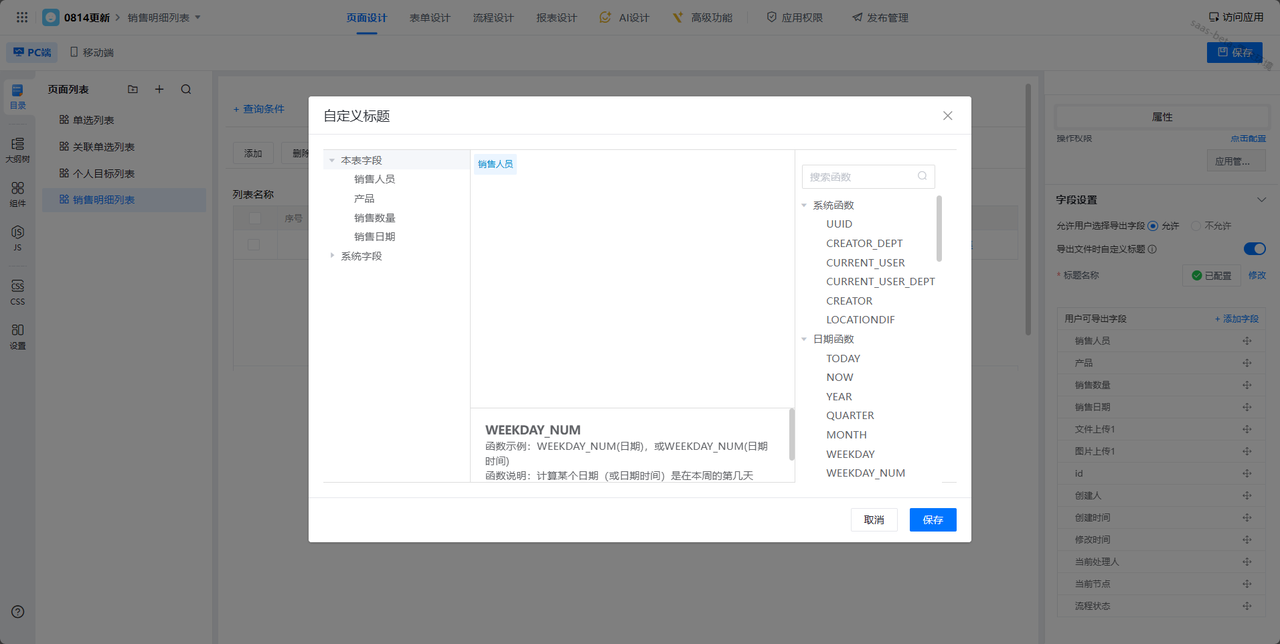
Task: Click the new folder icon in page list
Action: tap(133, 89)
